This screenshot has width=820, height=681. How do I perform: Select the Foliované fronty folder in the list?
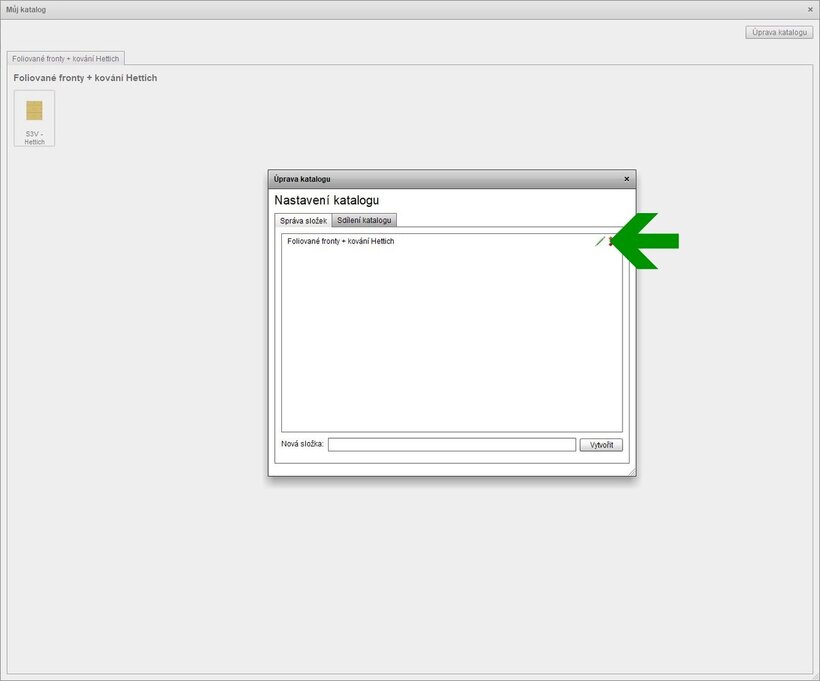click(340, 241)
